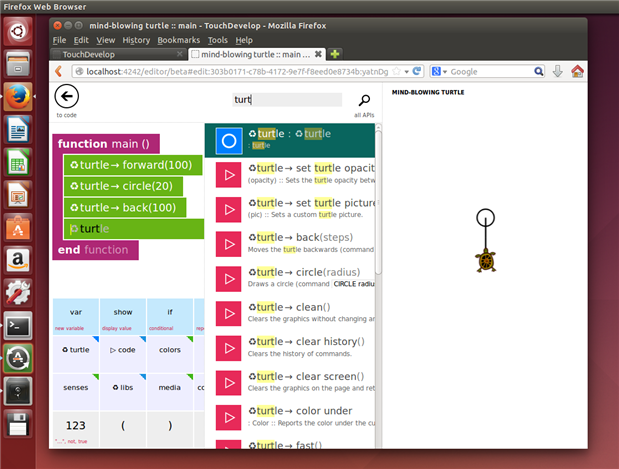
Task: Click play icon for turtle back(steps)
Action: [228, 244]
